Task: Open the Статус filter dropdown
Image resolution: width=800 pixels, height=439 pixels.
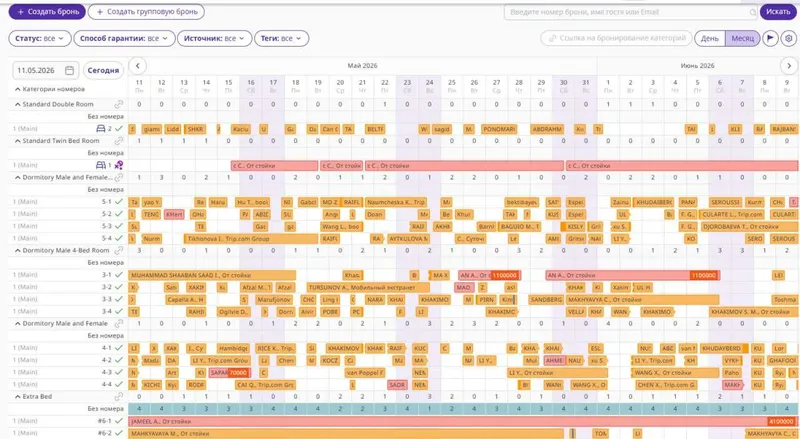Action: click(40, 38)
